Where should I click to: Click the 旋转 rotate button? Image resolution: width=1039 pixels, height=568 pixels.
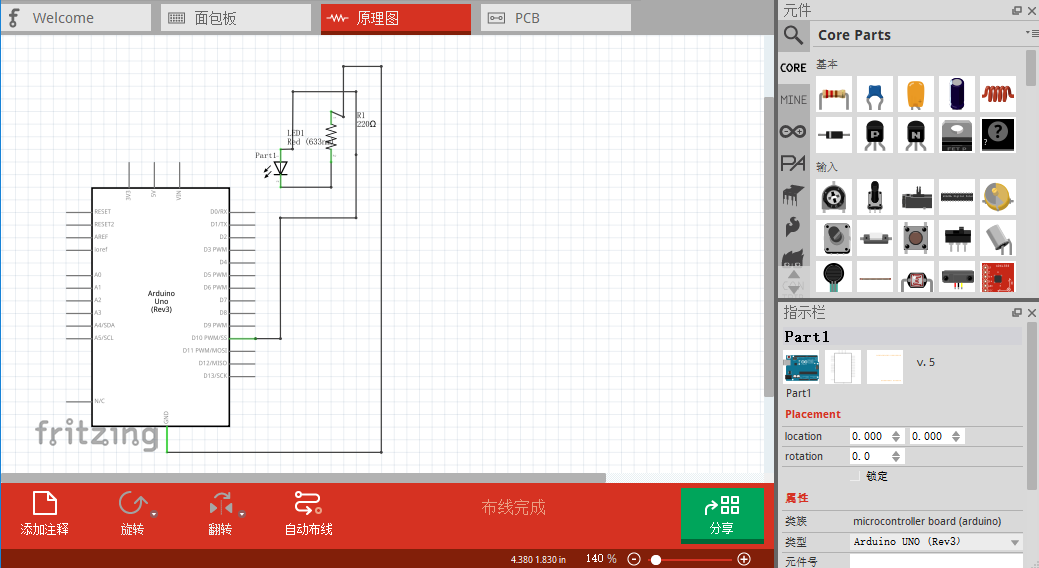tap(132, 514)
